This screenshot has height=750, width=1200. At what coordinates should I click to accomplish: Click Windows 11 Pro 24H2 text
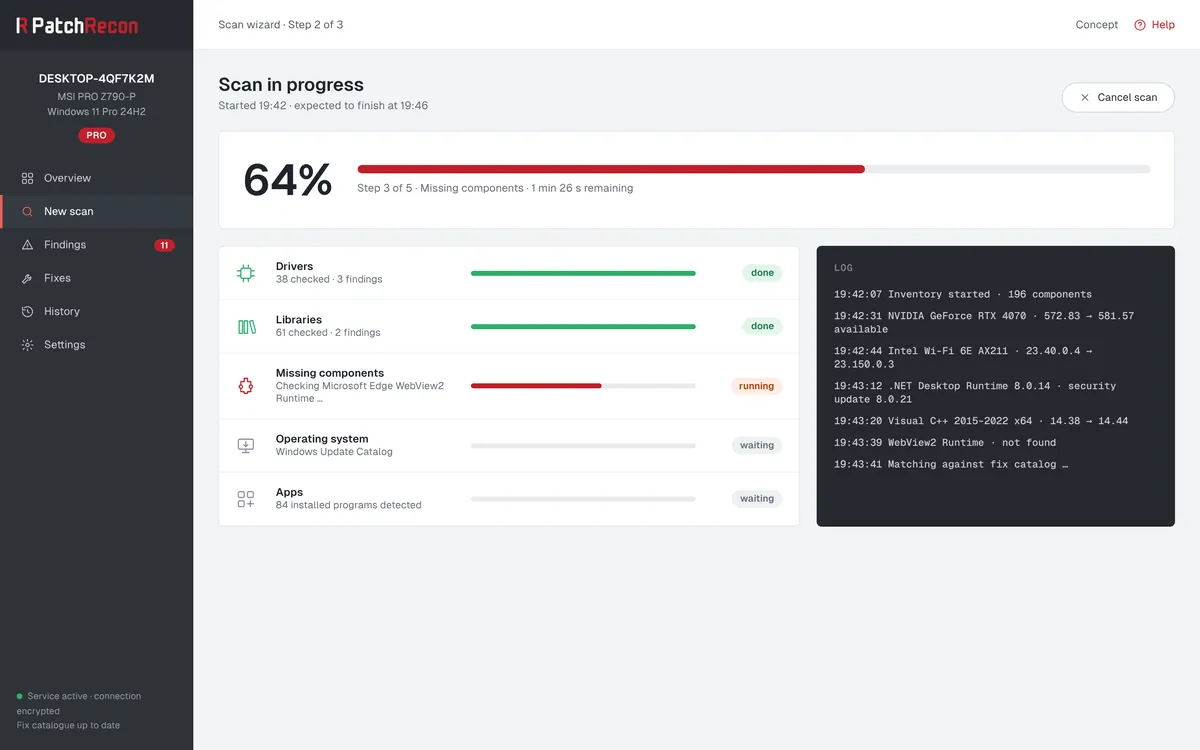tap(96, 112)
